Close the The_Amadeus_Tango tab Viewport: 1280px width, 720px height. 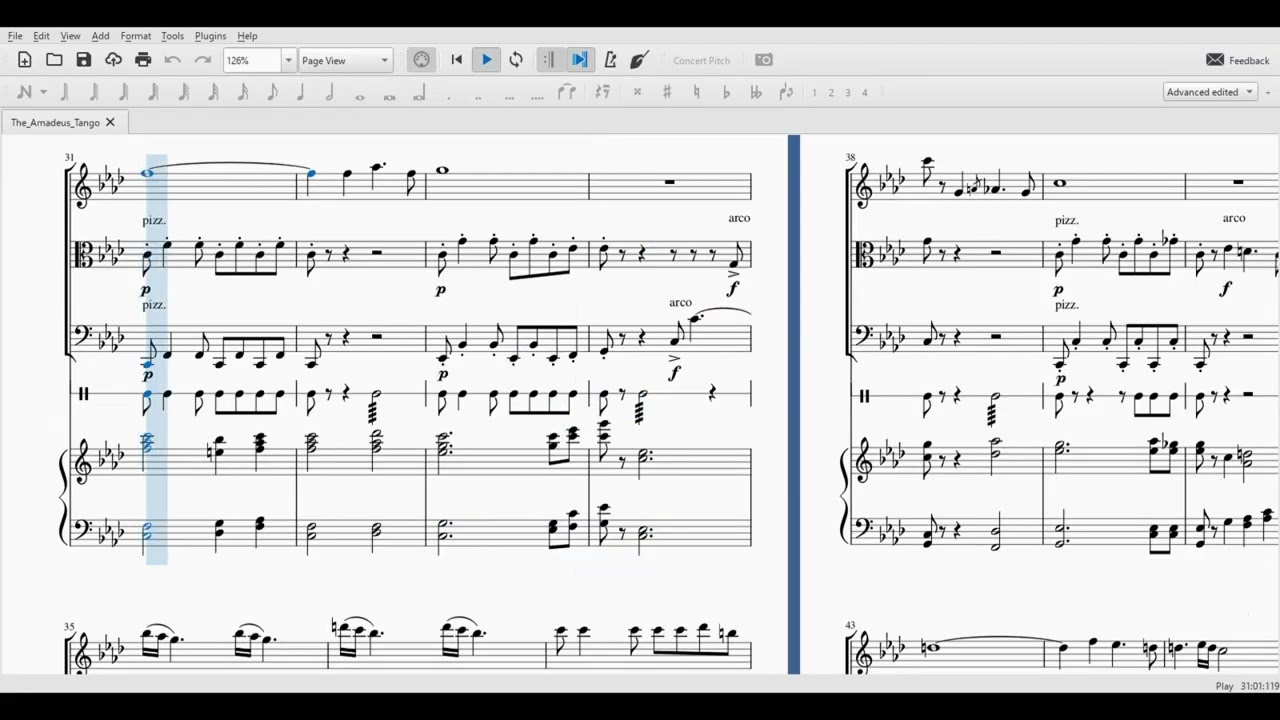click(110, 122)
